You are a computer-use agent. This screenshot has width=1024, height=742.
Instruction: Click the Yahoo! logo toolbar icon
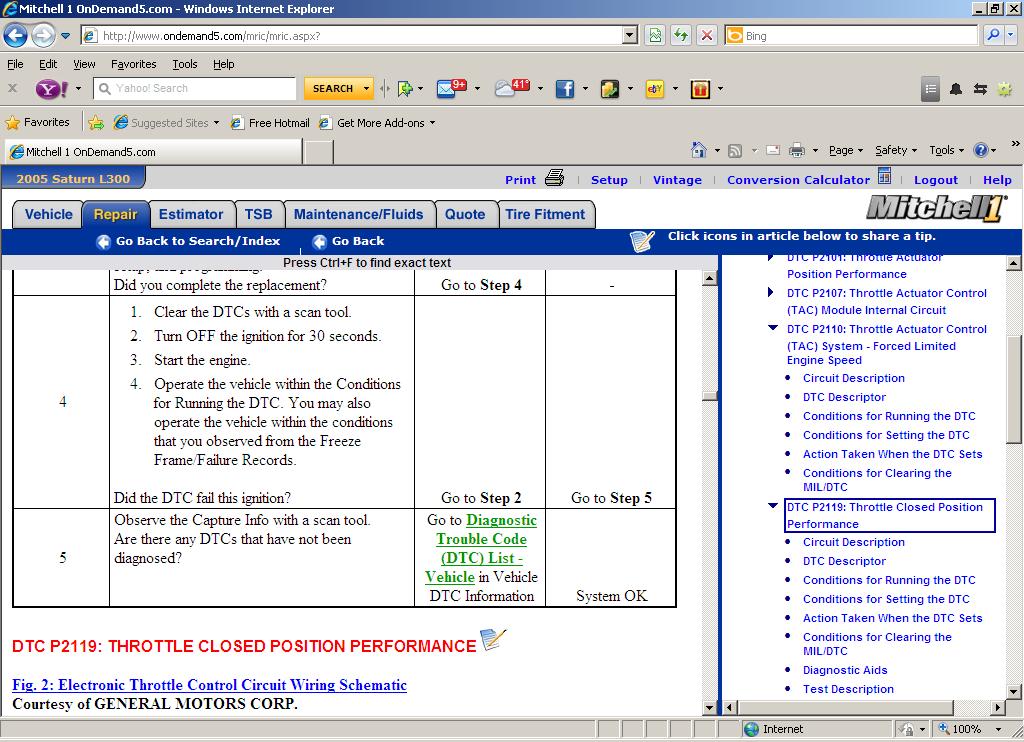pos(52,88)
